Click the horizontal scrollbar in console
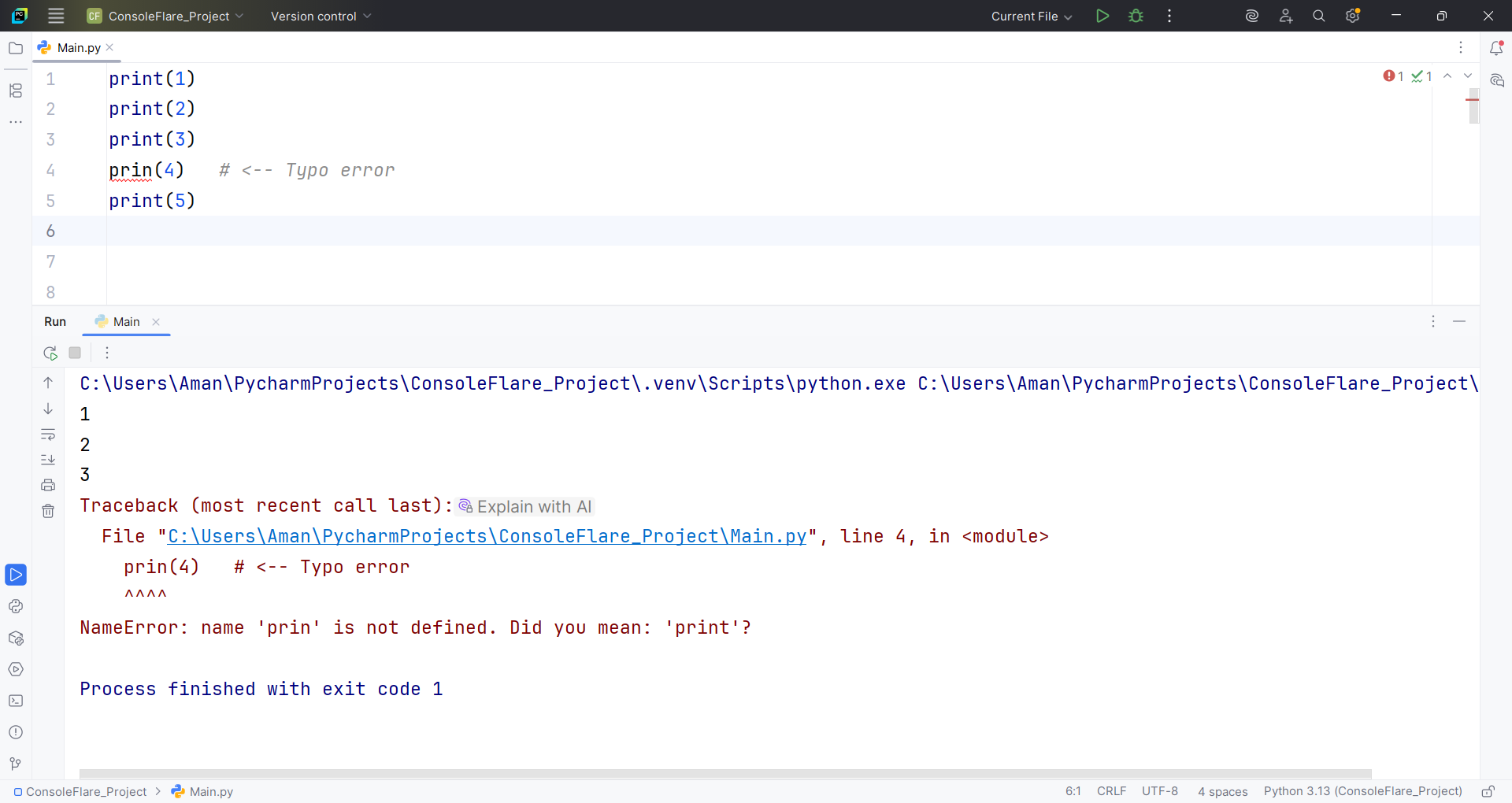1512x803 pixels. coord(724,774)
